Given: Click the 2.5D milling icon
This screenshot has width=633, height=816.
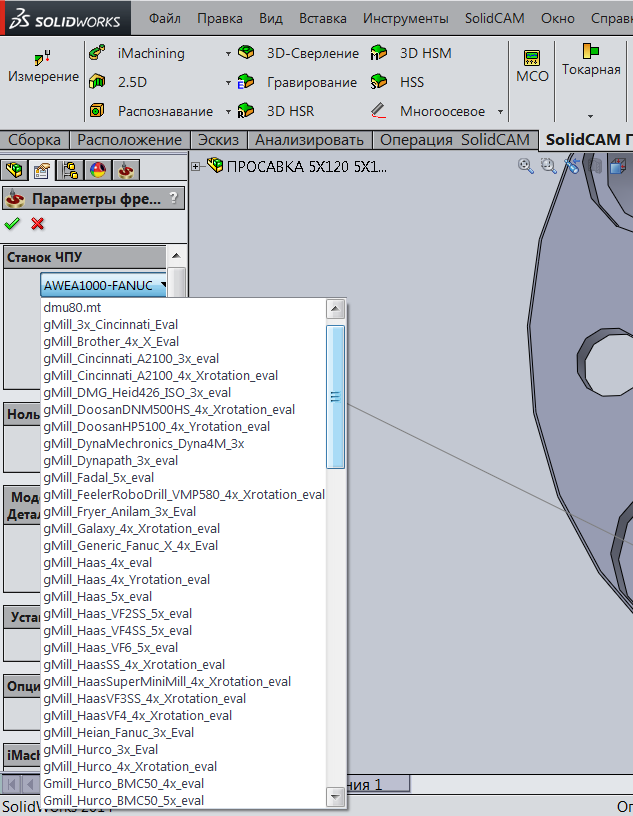Looking at the screenshot, I should pos(97,82).
